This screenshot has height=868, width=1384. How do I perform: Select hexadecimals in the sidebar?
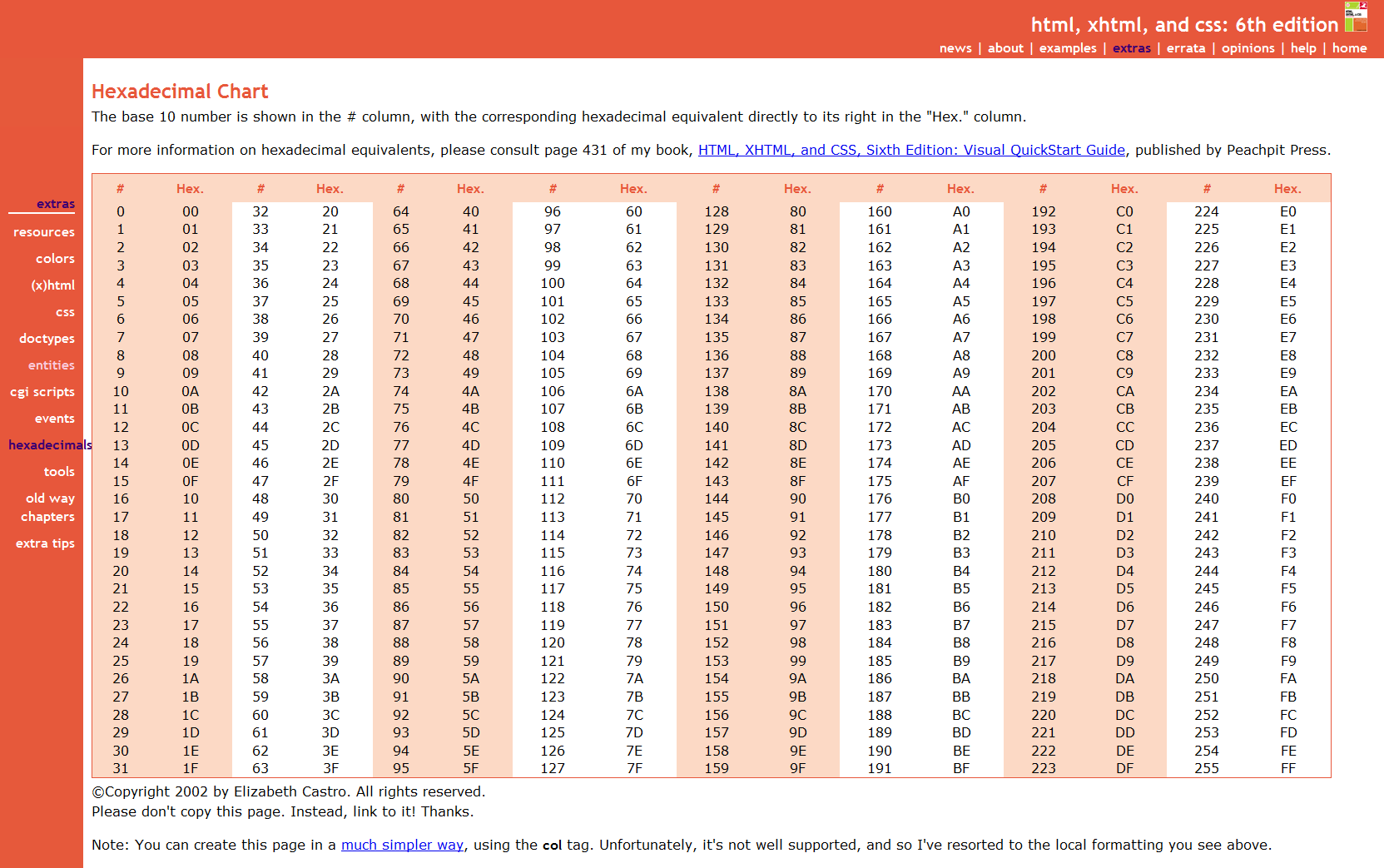50,445
